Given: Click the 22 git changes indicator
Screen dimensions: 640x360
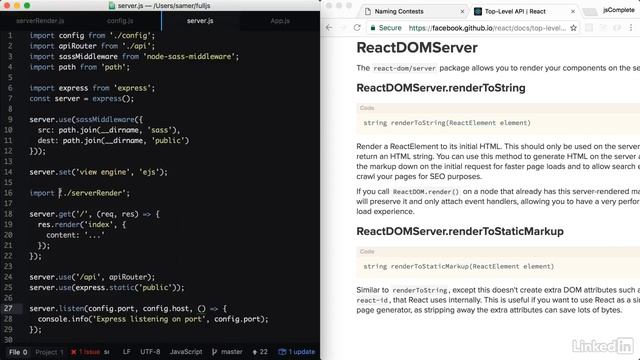Looking at the screenshot, I should [260, 352].
